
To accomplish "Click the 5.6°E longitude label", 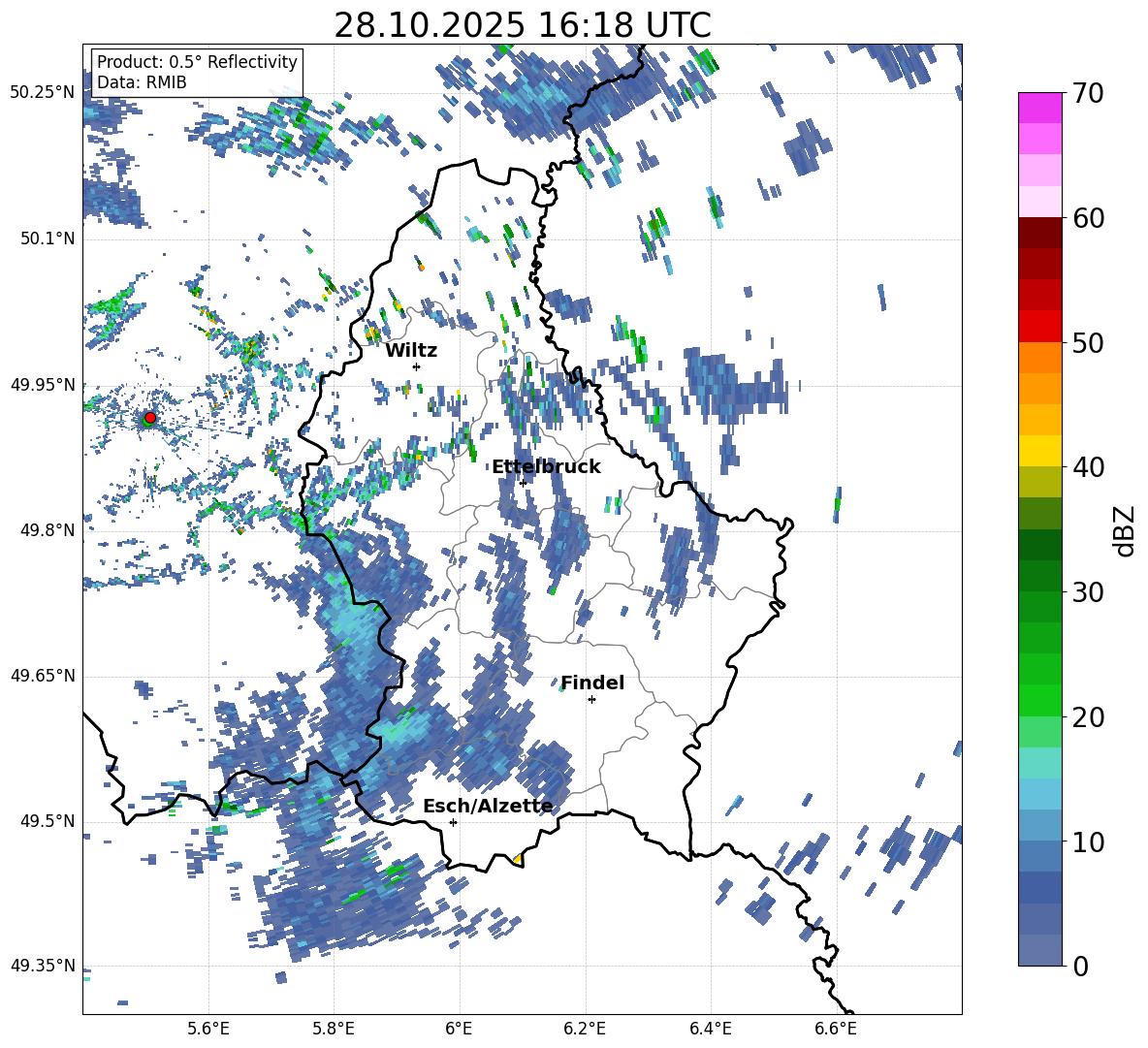I will point(208,1029).
